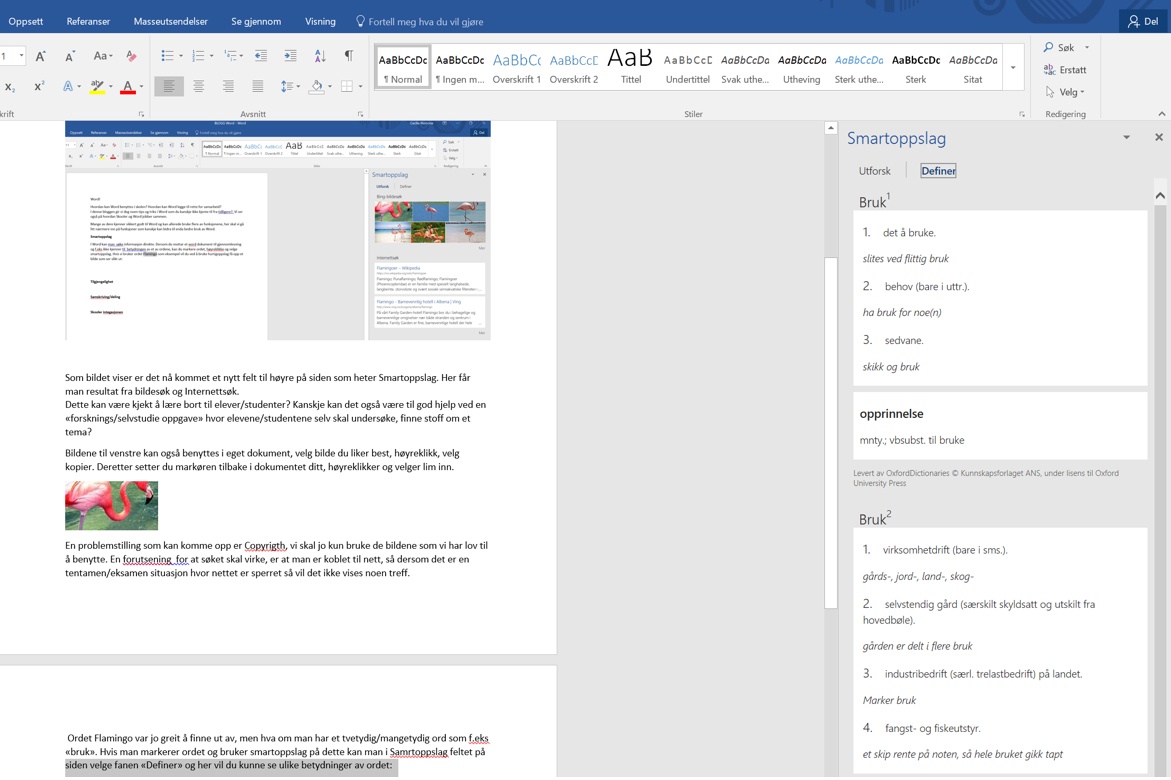The height and width of the screenshot is (780, 1171).
Task: Toggle superscript formatting
Action: [x=38, y=84]
